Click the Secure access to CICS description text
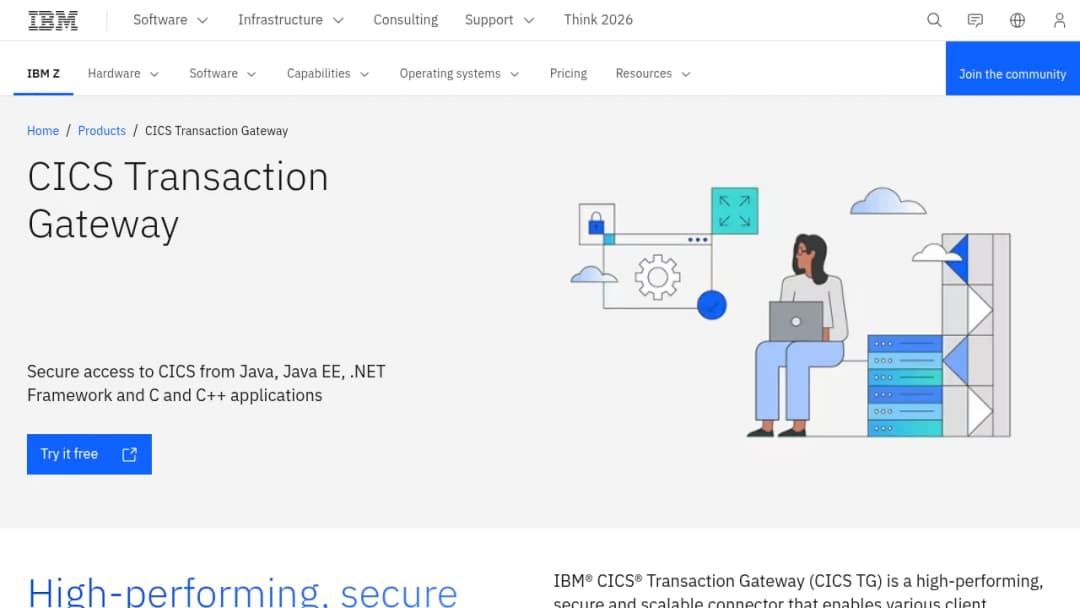 [206, 384]
